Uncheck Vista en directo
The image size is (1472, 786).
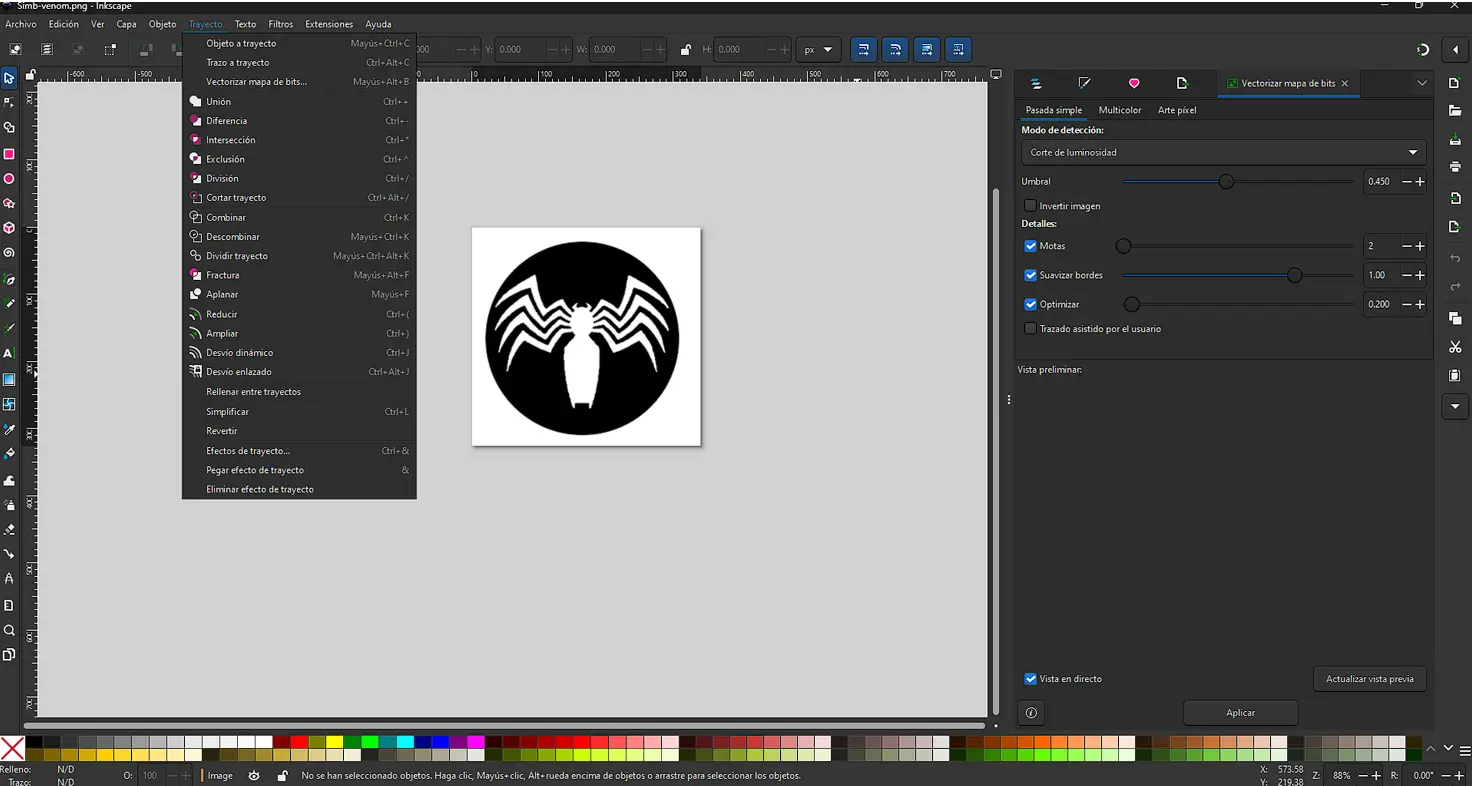(1030, 678)
